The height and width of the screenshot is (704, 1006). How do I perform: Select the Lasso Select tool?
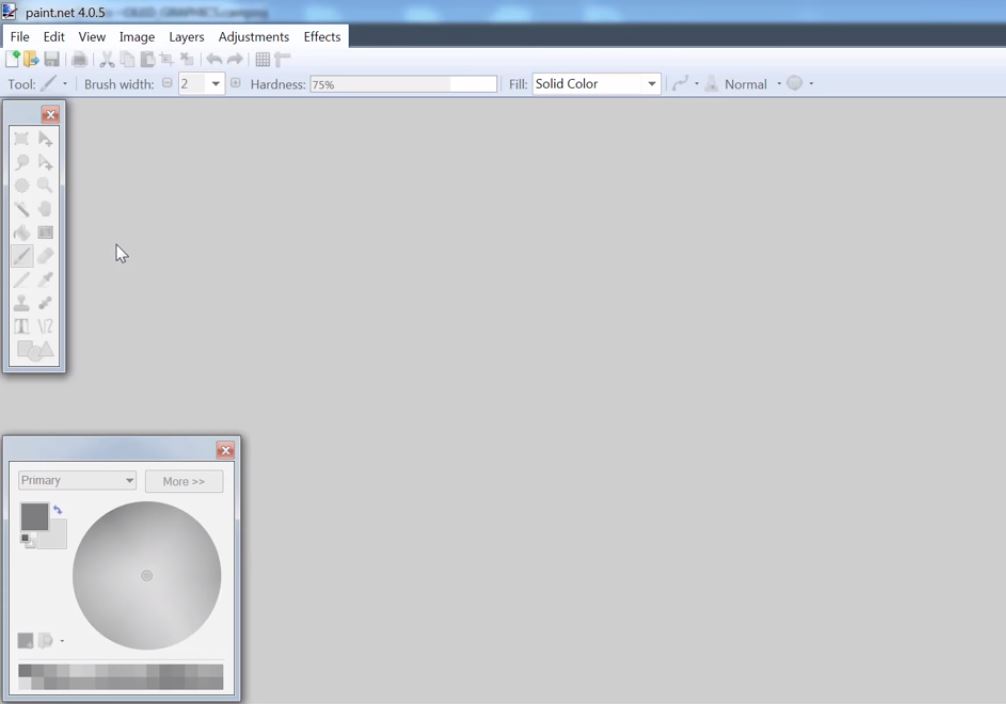coord(21,161)
